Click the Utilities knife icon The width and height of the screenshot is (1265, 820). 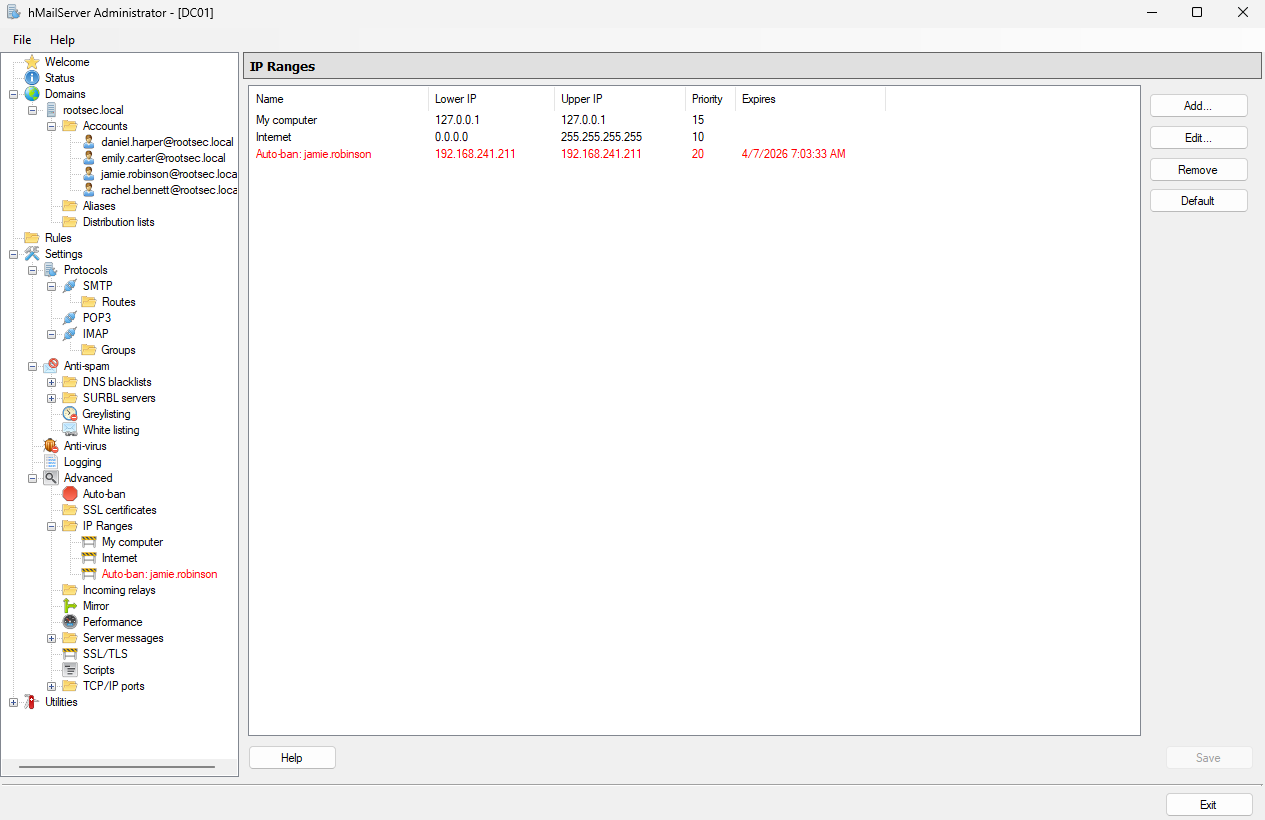[x=32, y=702]
